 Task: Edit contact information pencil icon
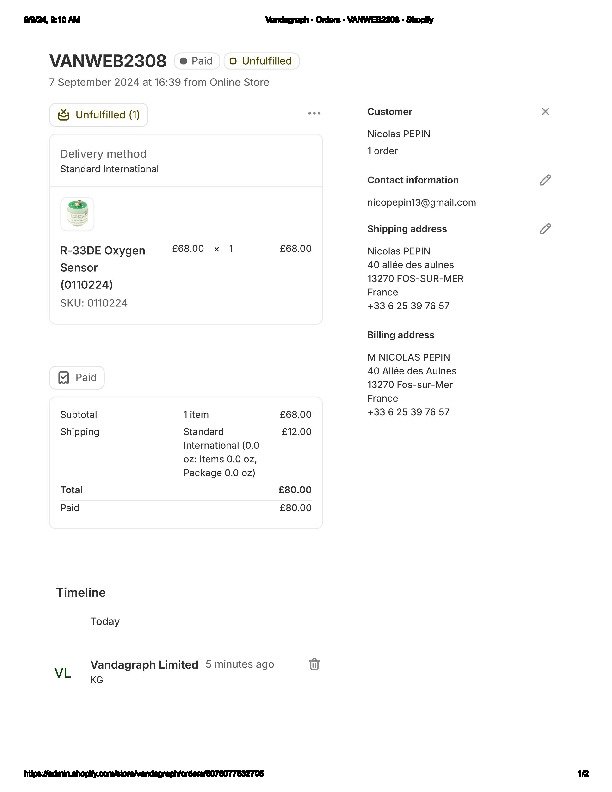tap(545, 180)
